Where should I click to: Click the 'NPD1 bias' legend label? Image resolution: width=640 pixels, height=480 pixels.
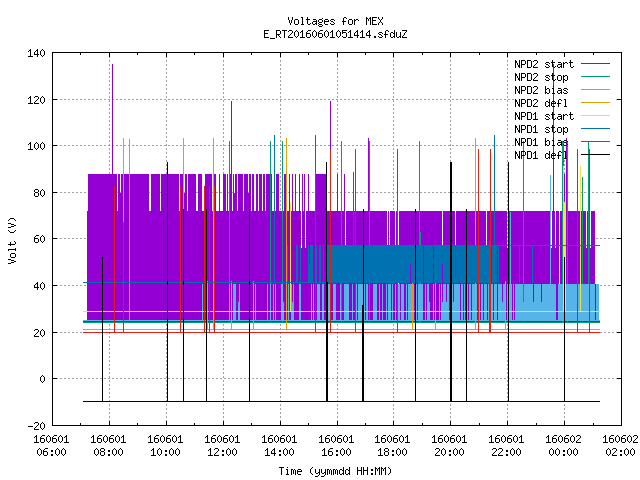click(541, 142)
